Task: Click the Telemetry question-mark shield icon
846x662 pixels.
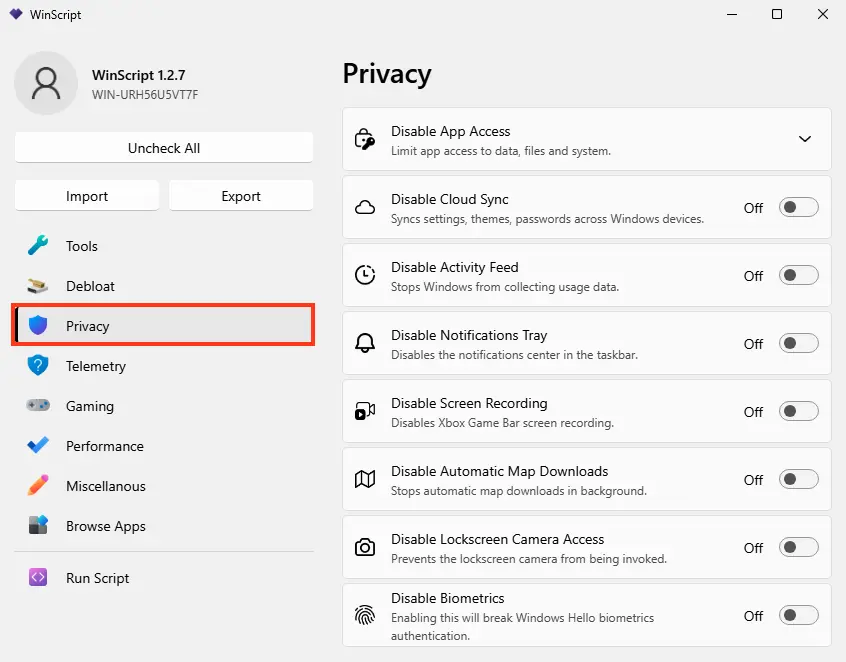Action: tap(38, 365)
